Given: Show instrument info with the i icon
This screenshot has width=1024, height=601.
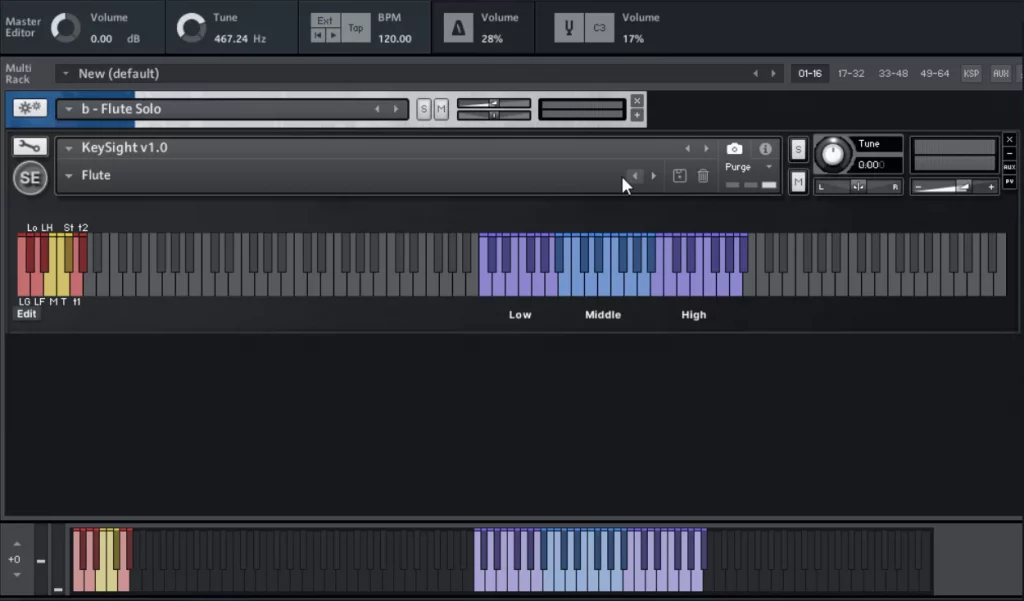Looking at the screenshot, I should coord(765,149).
